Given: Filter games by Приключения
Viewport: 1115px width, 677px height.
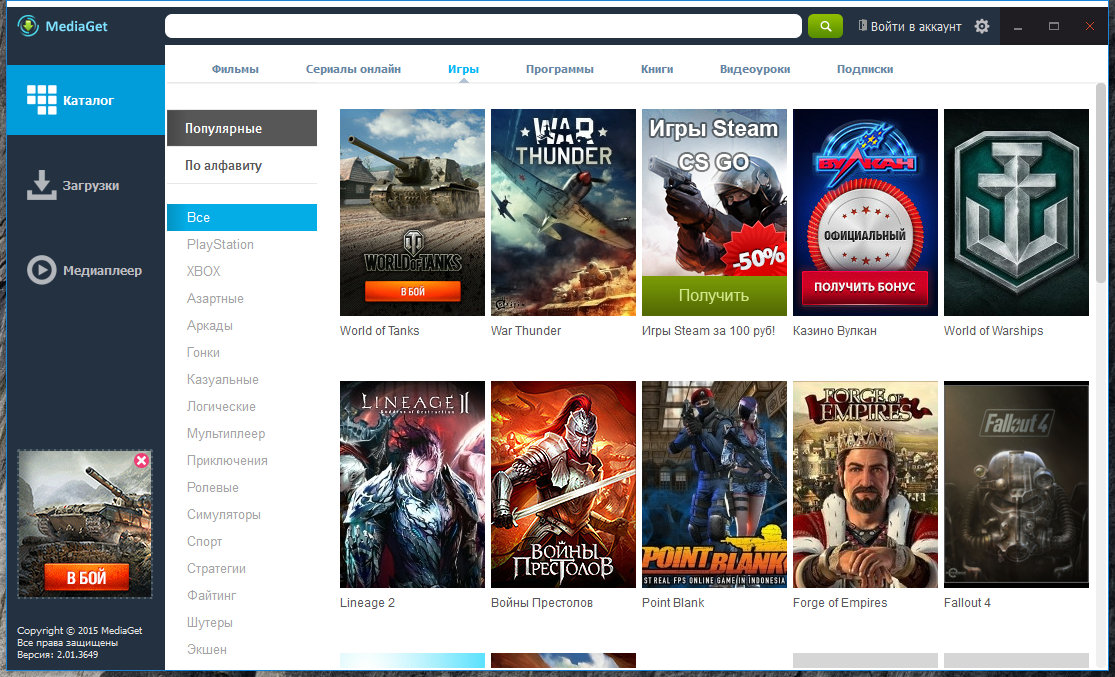Looking at the screenshot, I should click(x=228, y=461).
